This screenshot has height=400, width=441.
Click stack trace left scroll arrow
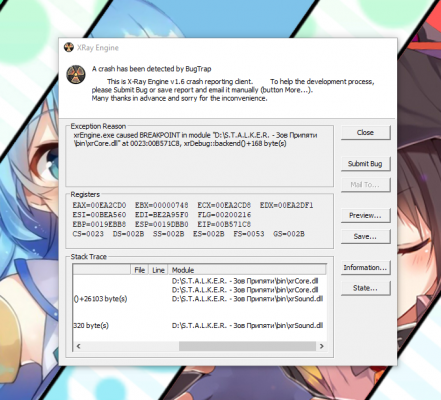78,346
